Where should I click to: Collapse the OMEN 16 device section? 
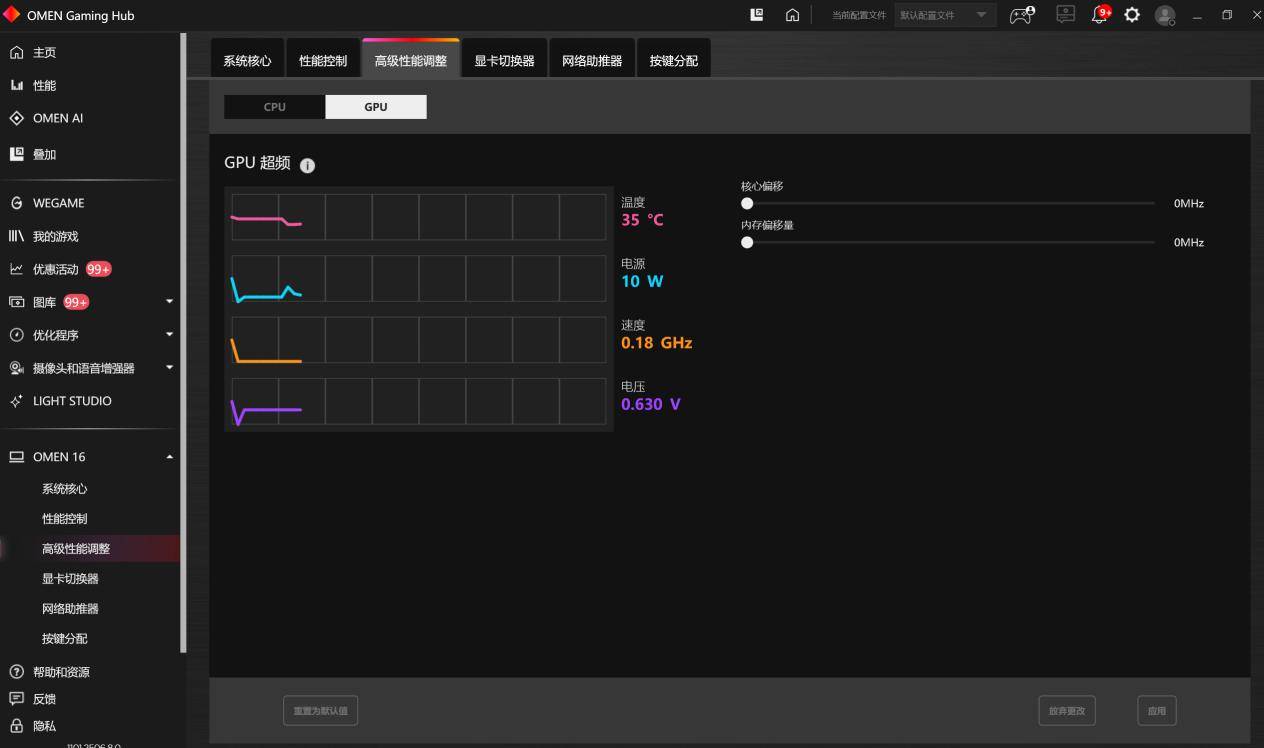coord(90,457)
